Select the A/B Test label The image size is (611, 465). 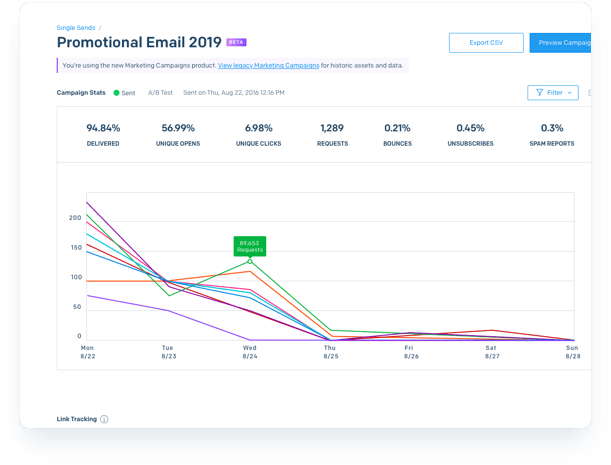(x=160, y=93)
